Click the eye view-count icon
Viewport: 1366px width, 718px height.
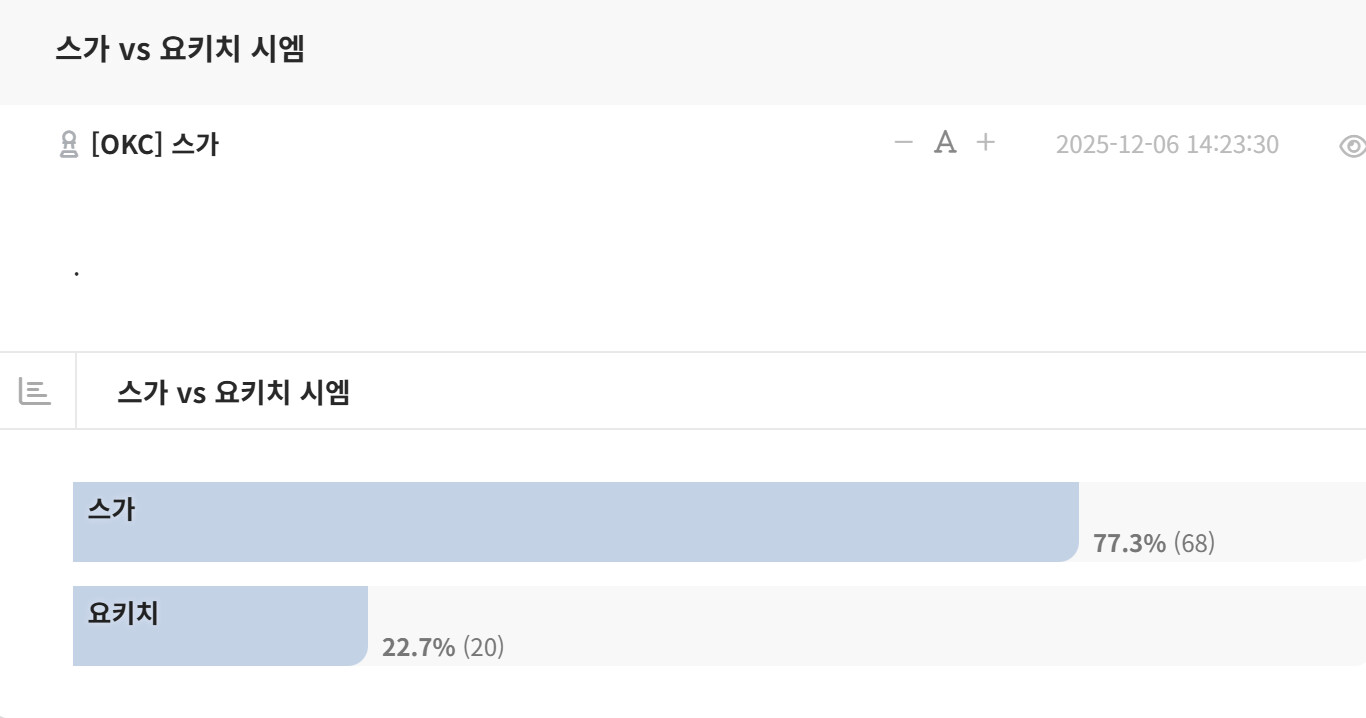coord(1352,146)
